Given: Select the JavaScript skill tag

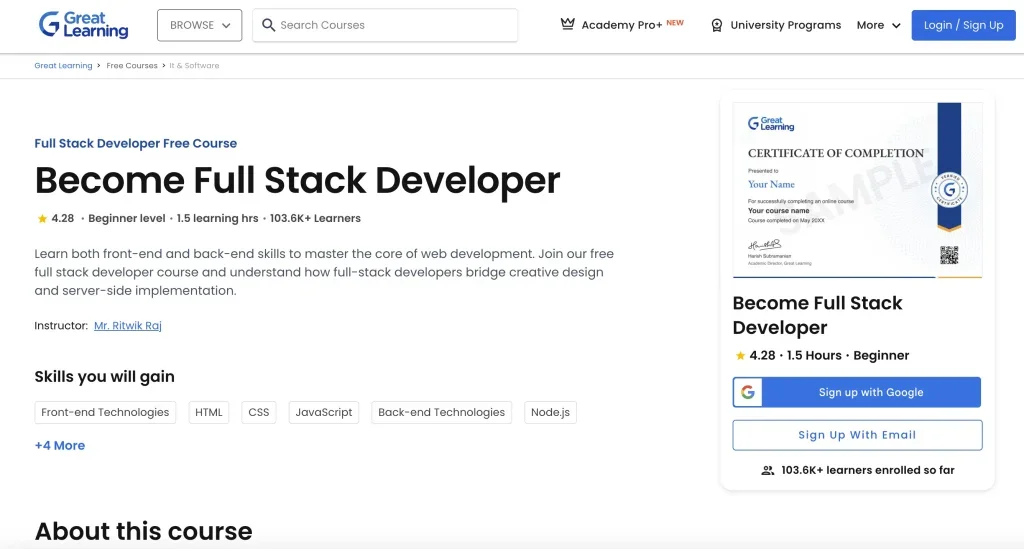Looking at the screenshot, I should point(324,413).
